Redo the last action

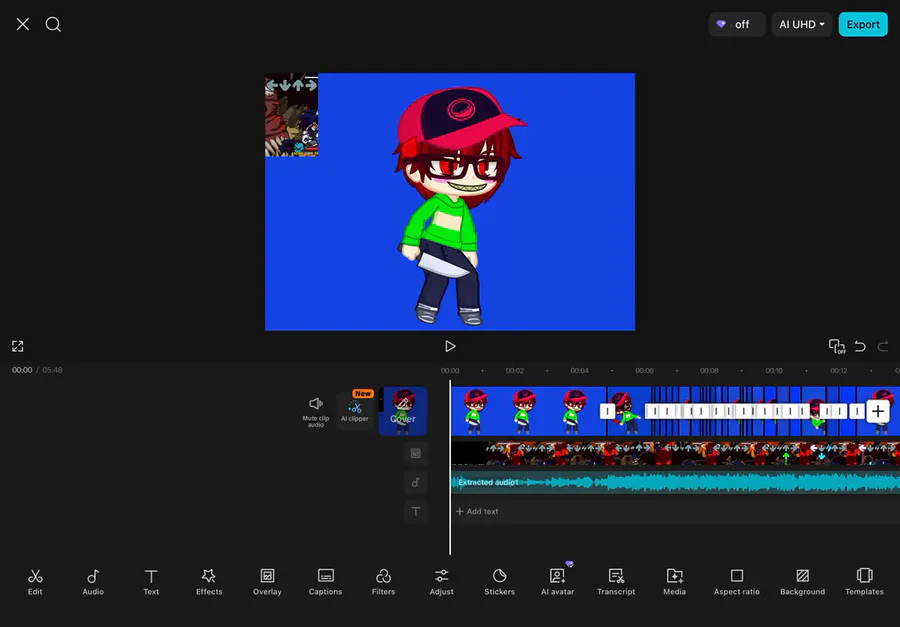pyautogui.click(x=883, y=346)
